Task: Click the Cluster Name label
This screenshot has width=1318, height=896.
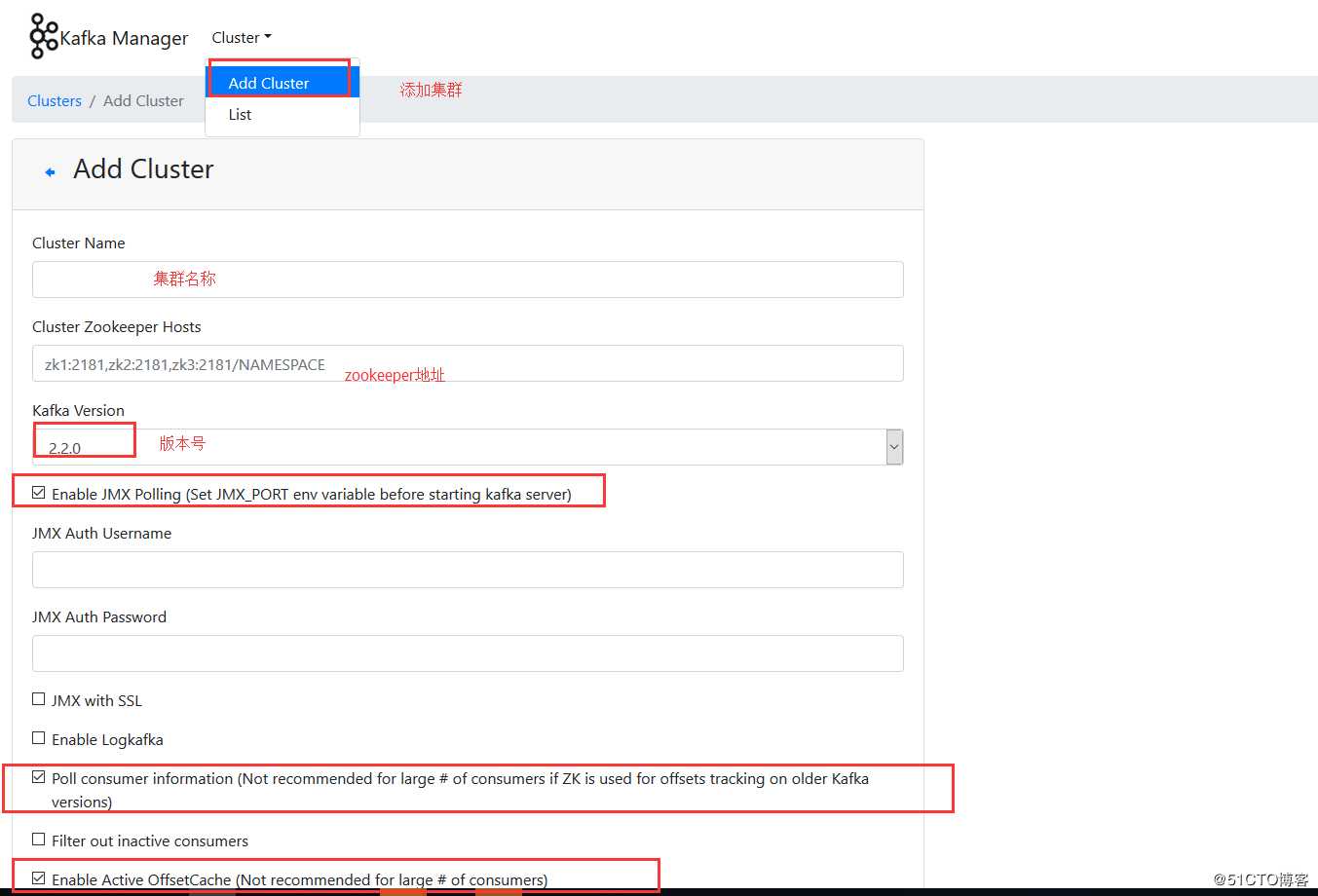Action: coord(79,243)
